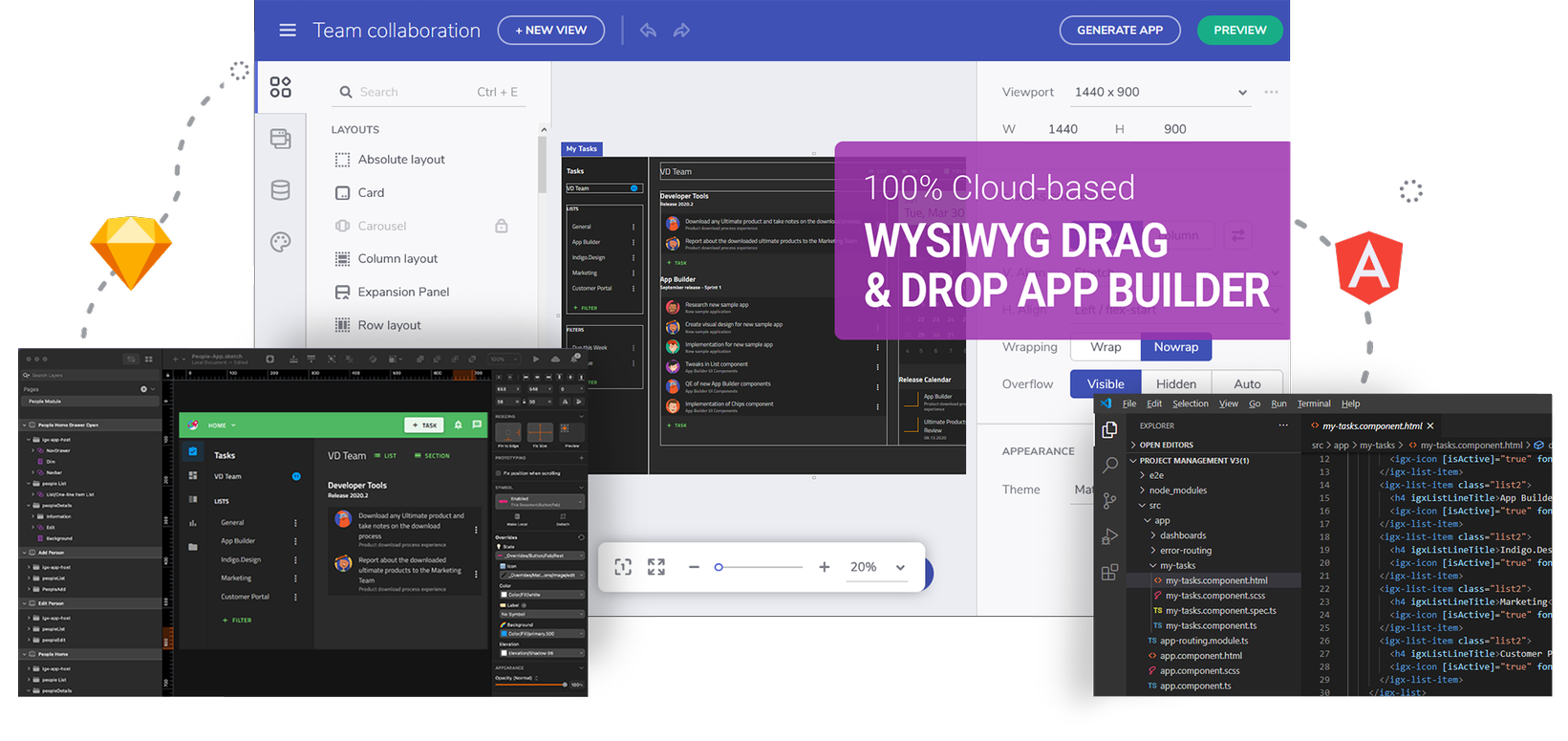Open the VS Code Explorer activity icon
1568x741 pixels.
(1109, 429)
